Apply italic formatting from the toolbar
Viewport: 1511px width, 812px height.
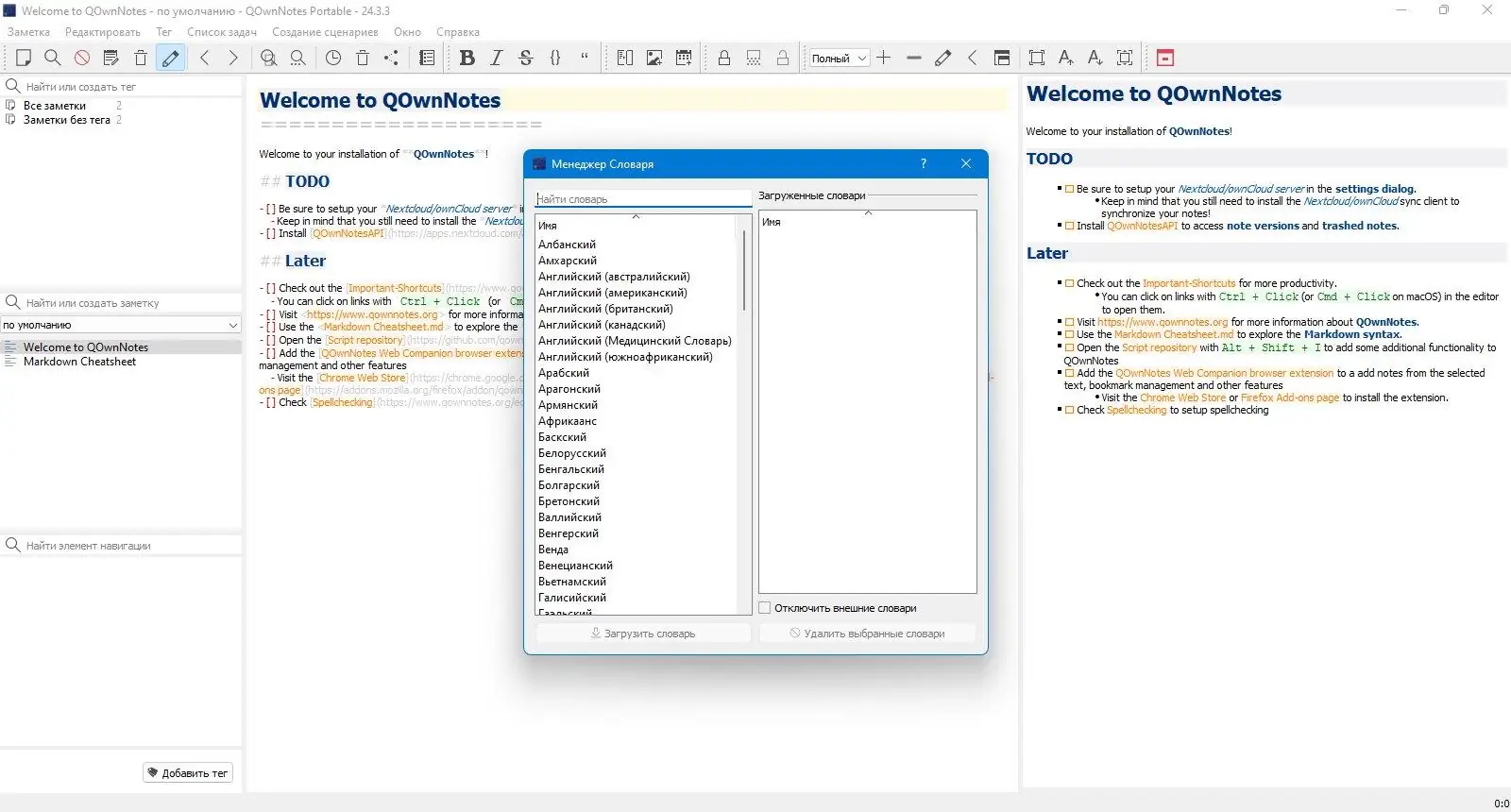497,58
